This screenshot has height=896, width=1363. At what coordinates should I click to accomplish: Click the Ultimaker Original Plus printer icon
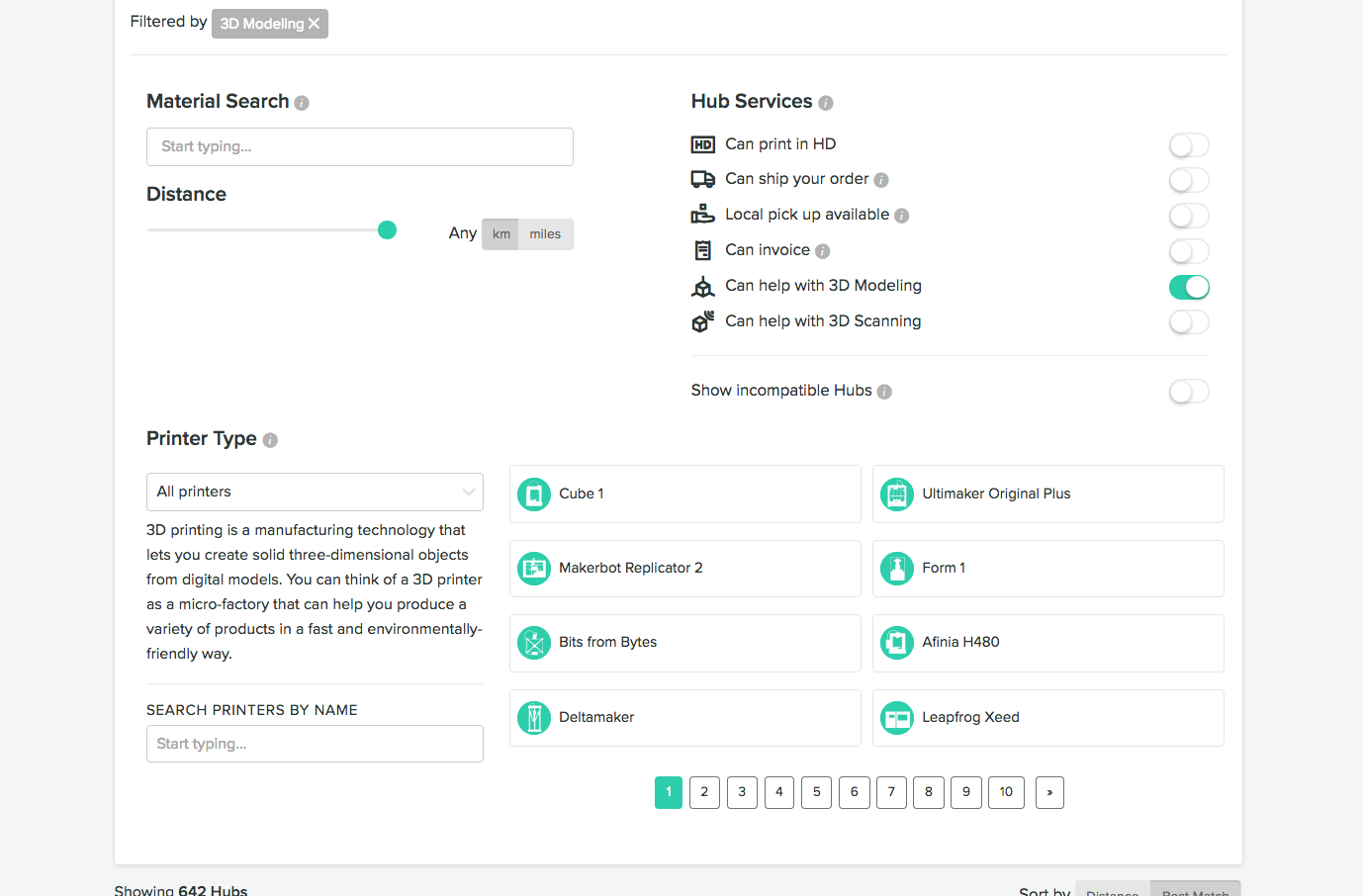pyautogui.click(x=897, y=493)
